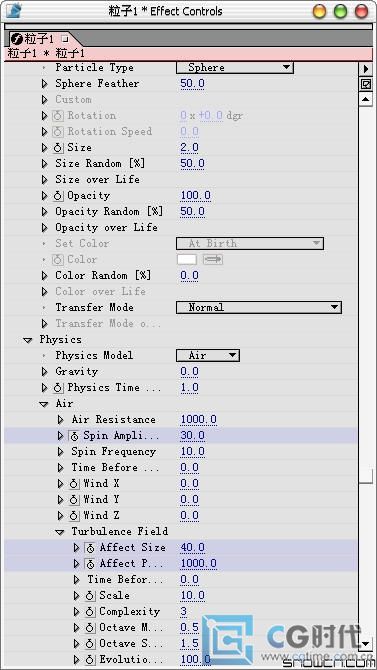Click the Color white swatch
Screen dimensions: 377x670
pos(187,259)
